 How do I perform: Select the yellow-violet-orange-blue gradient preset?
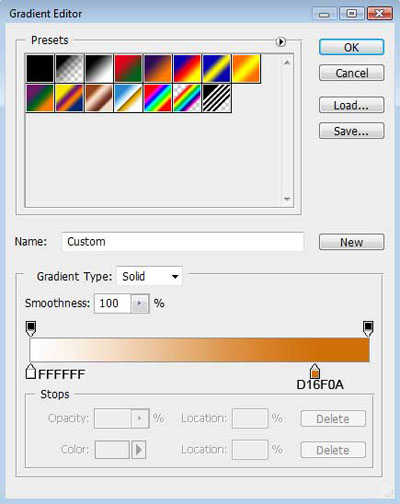(x=69, y=98)
